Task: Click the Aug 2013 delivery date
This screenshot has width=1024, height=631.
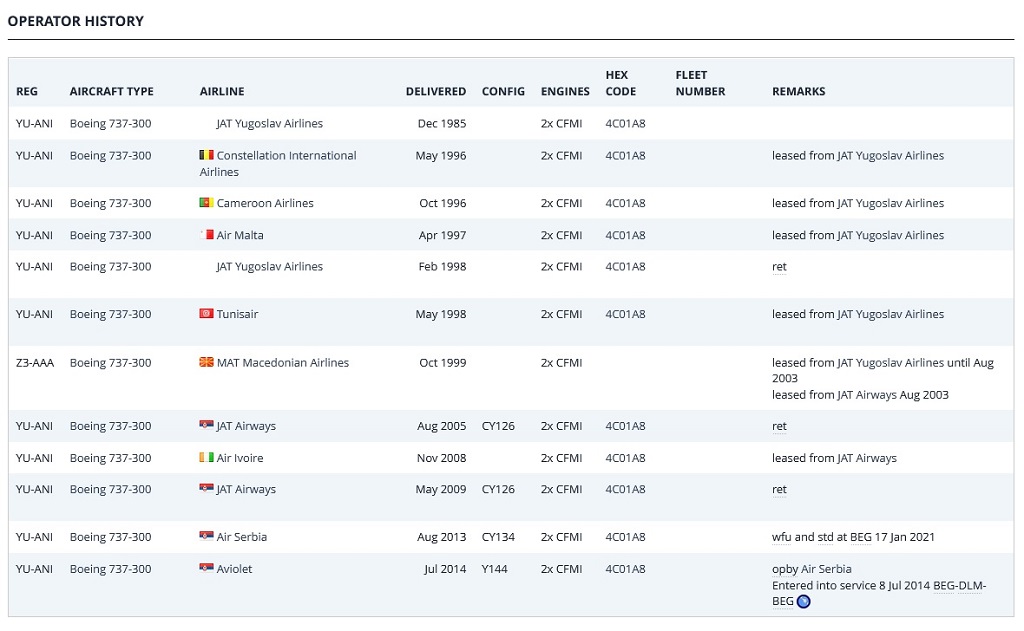Action: coord(441,537)
